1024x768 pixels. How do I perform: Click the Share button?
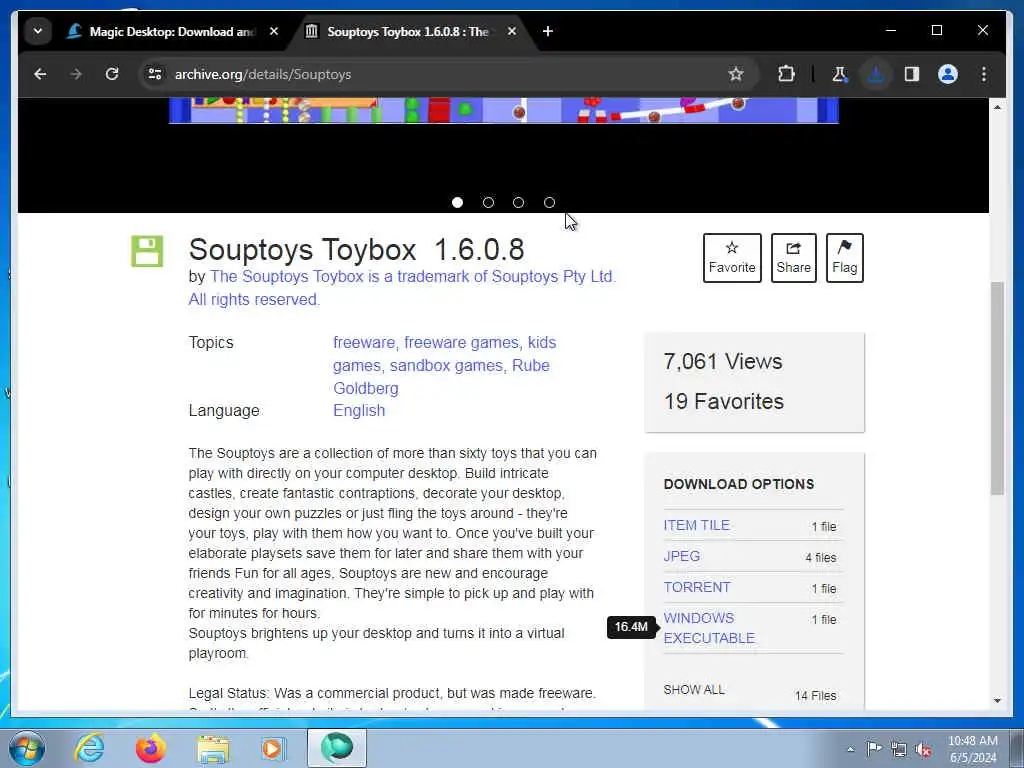tap(793, 258)
